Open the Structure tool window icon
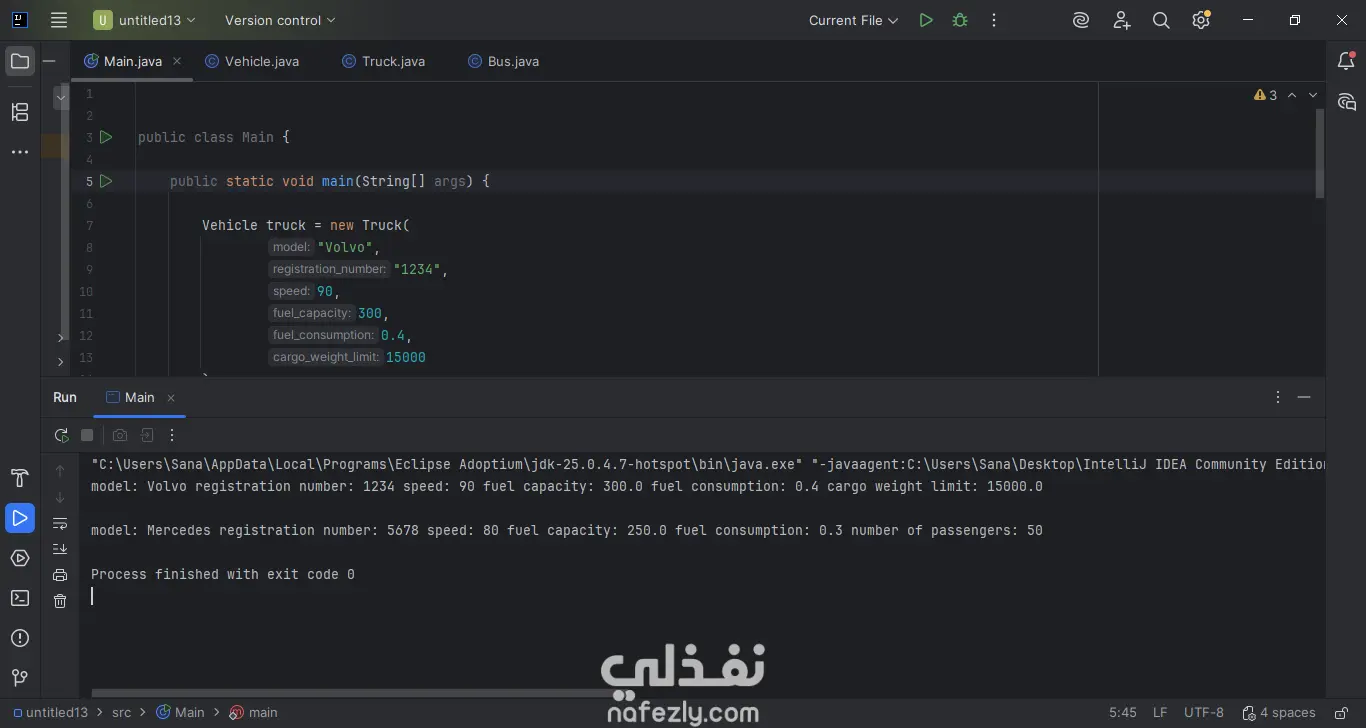Image resolution: width=1366 pixels, height=728 pixels. [20, 112]
